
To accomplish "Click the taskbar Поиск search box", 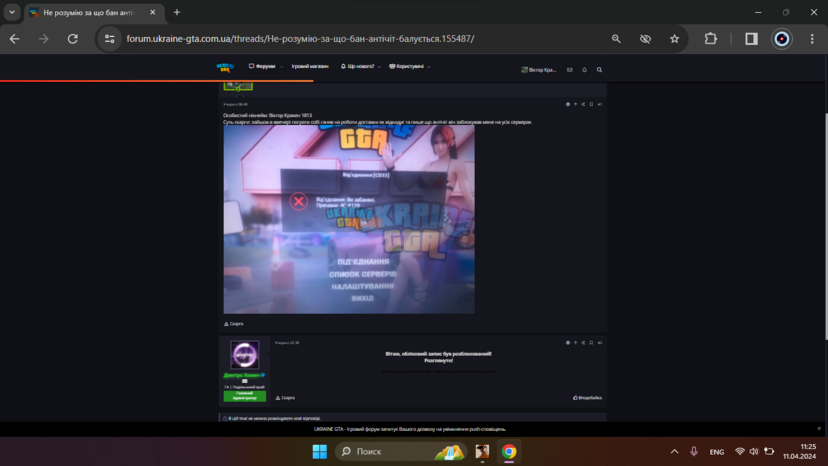I will (x=401, y=452).
